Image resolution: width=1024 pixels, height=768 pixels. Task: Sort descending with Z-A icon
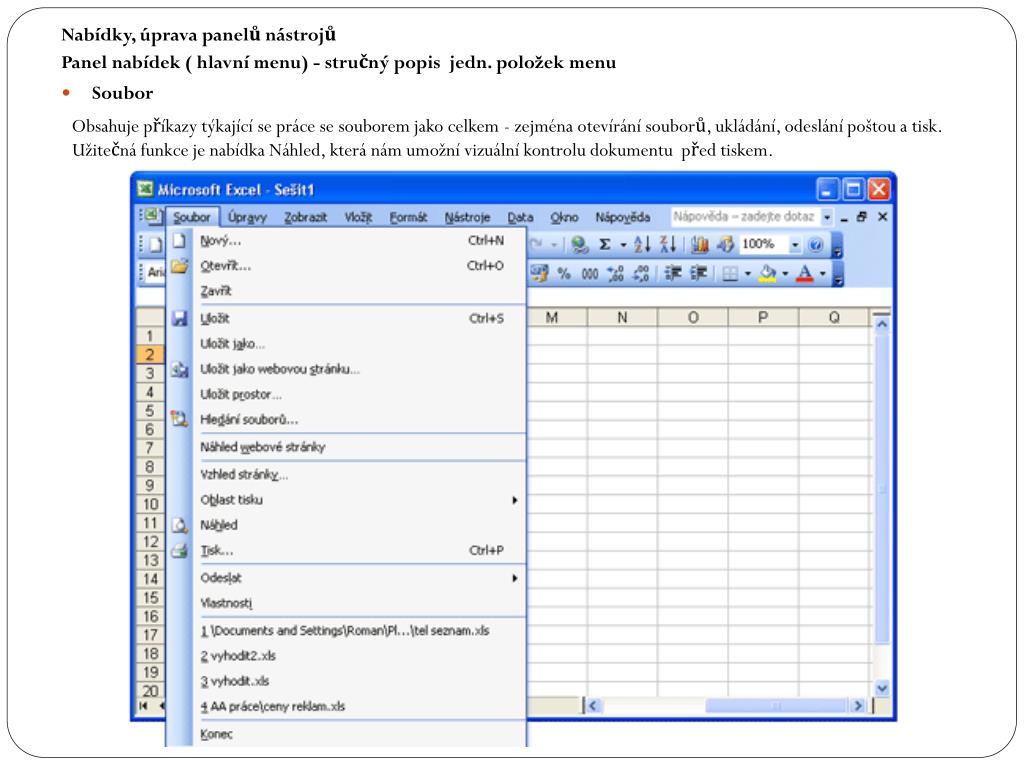[667, 245]
